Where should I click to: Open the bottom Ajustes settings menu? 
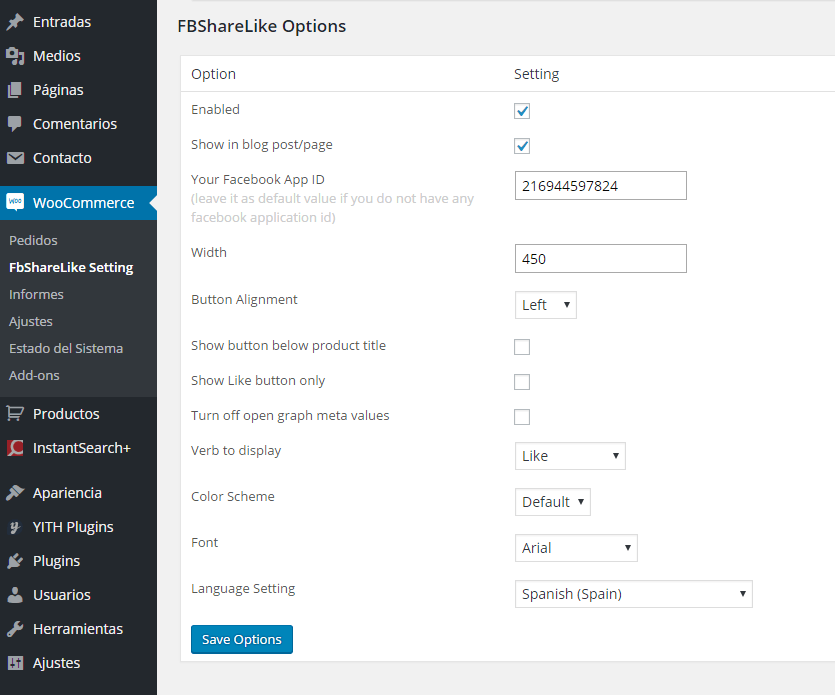coord(78,663)
